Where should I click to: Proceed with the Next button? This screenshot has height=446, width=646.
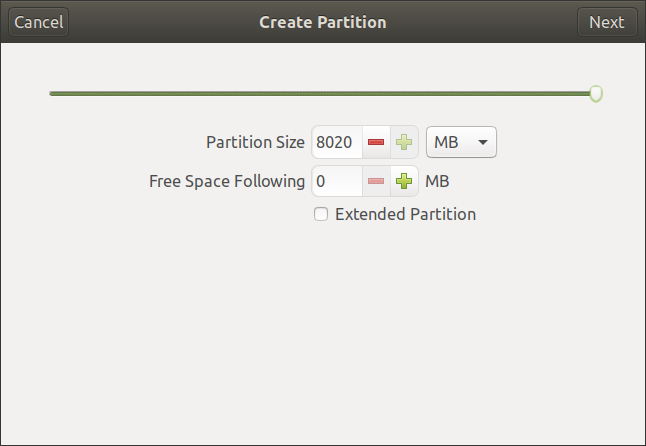pos(606,22)
